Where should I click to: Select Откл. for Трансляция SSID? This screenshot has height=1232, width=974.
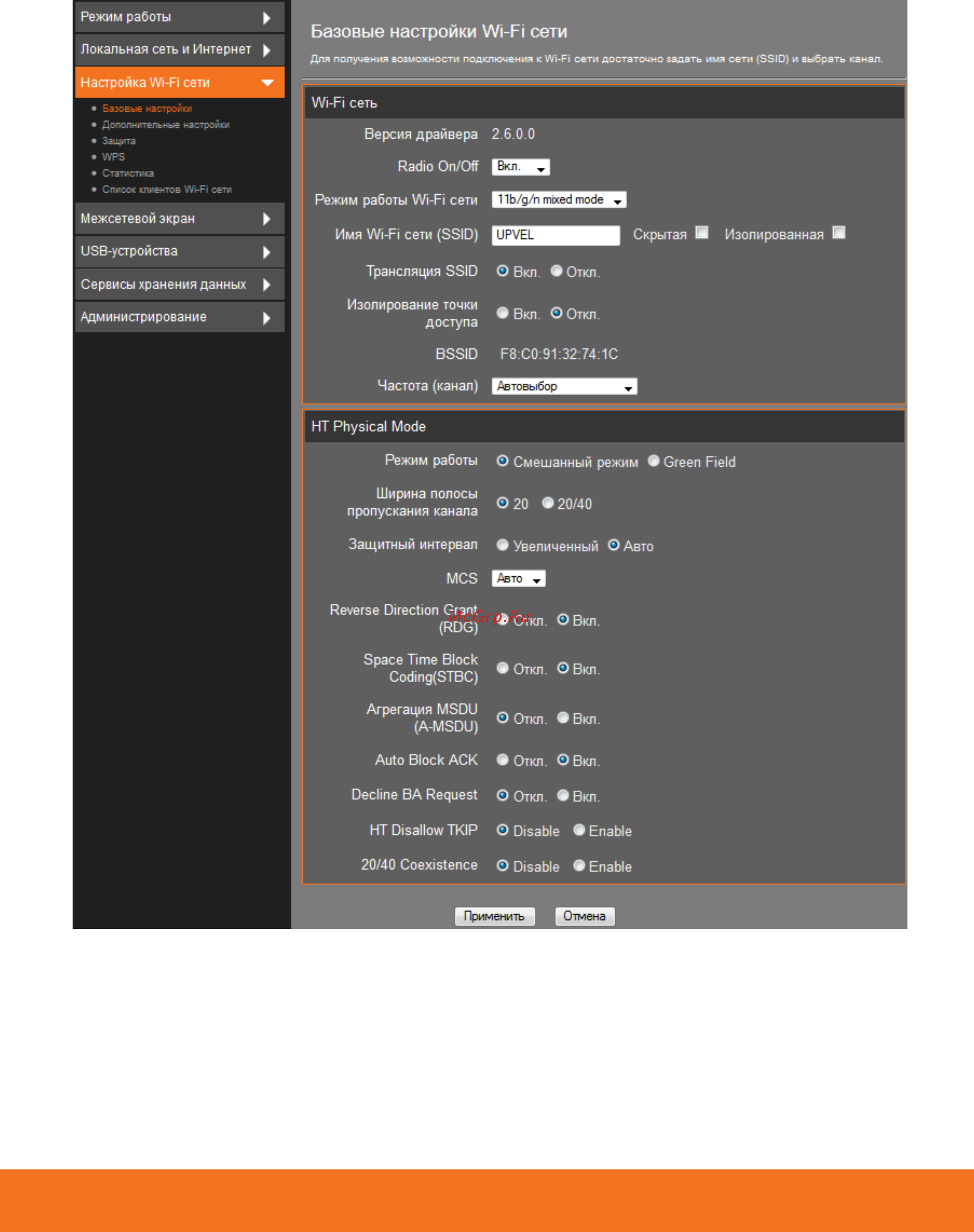557,271
